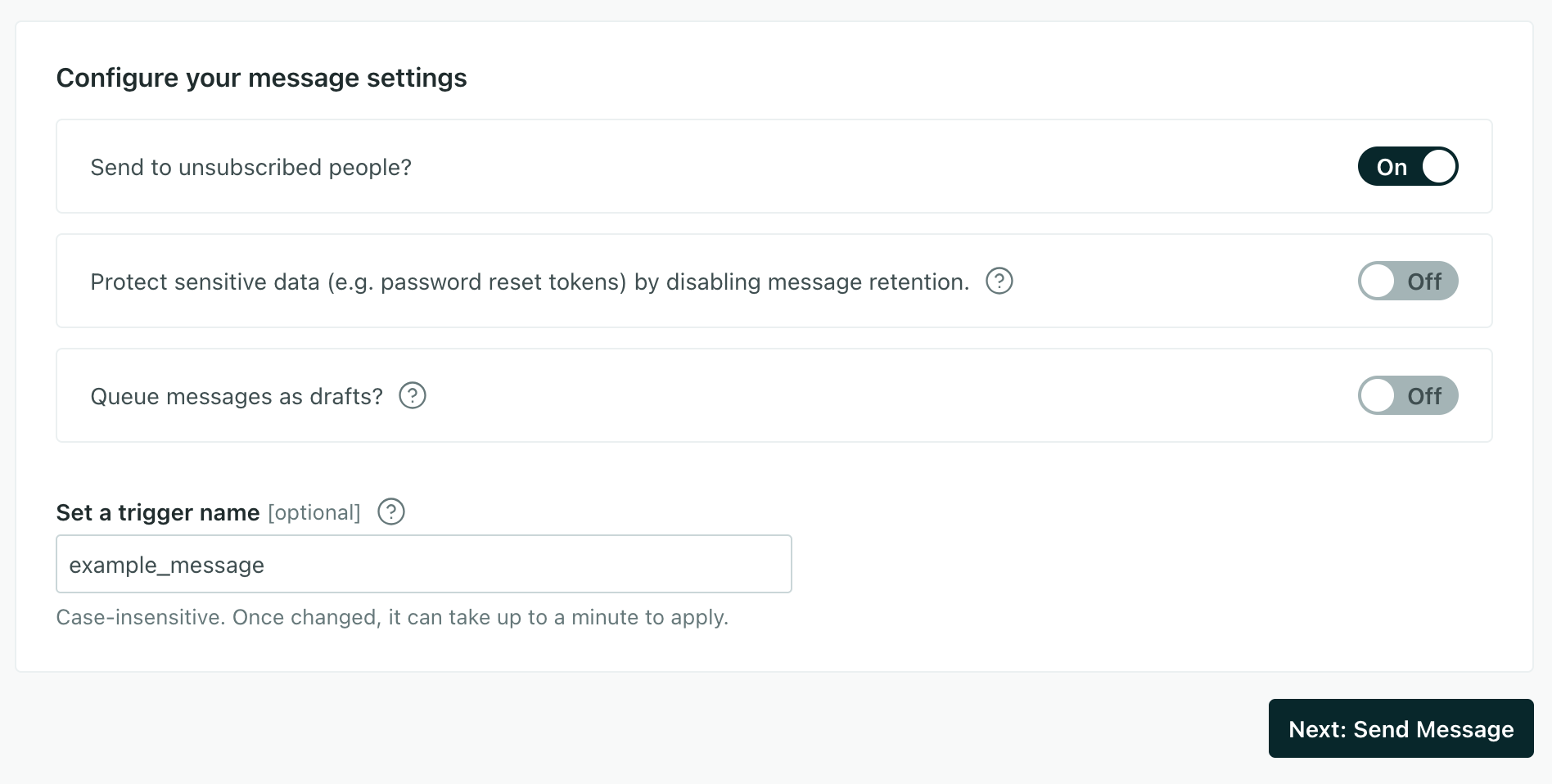Enable Protect sensitive data retention toggle
The image size is (1552, 784).
point(1408,281)
